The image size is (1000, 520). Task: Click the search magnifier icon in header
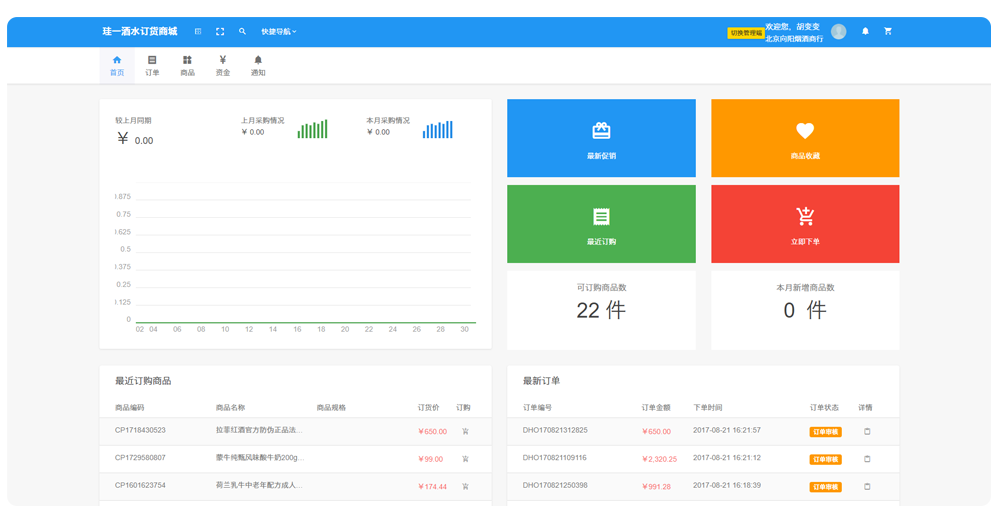click(242, 31)
